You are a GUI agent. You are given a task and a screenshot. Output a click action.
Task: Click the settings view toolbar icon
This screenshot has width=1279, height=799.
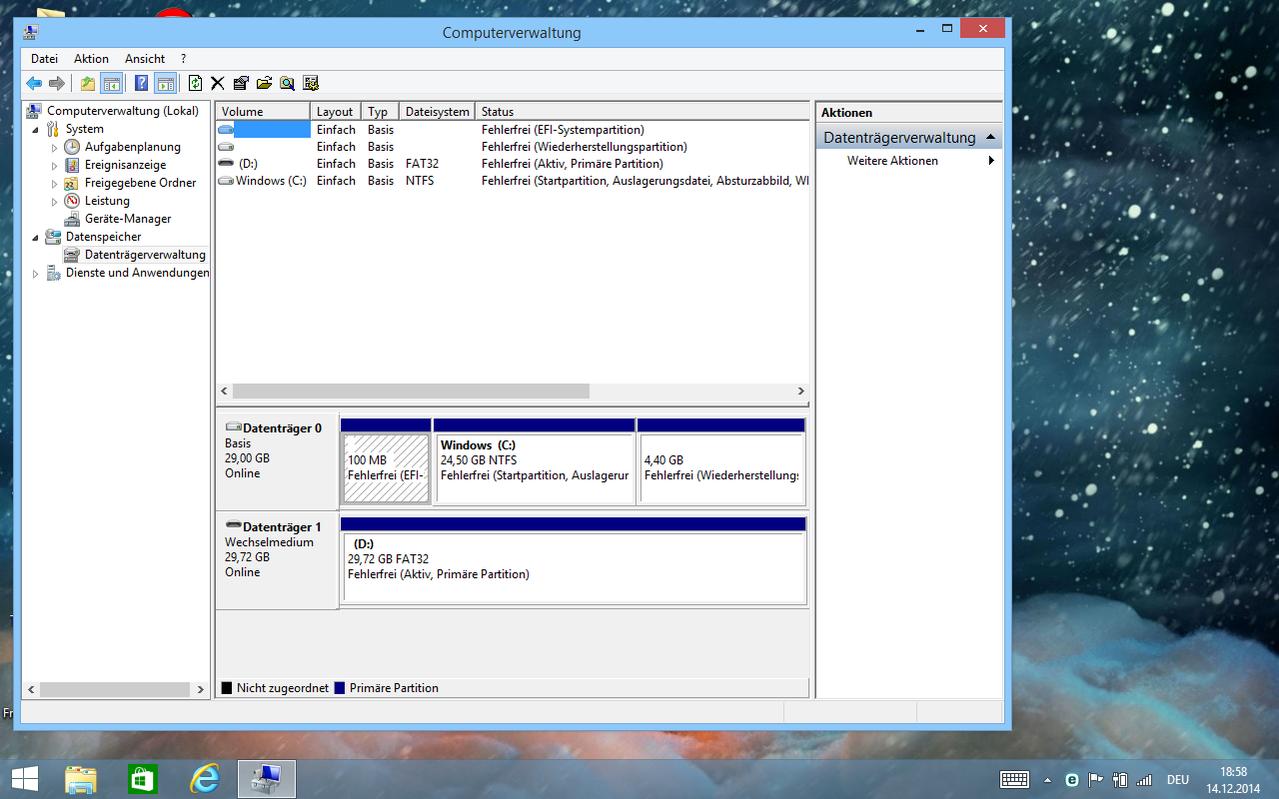(x=311, y=84)
